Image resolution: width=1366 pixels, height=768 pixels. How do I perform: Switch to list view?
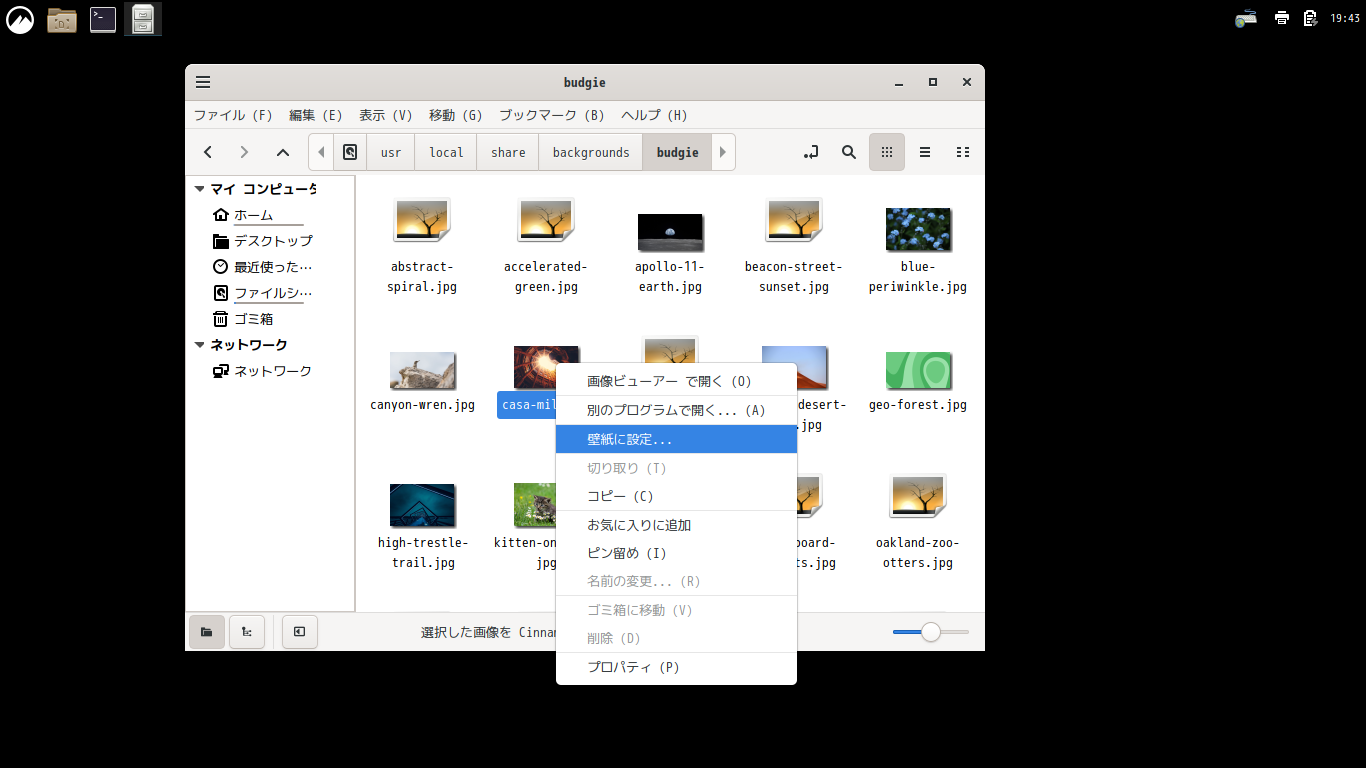[x=925, y=152]
